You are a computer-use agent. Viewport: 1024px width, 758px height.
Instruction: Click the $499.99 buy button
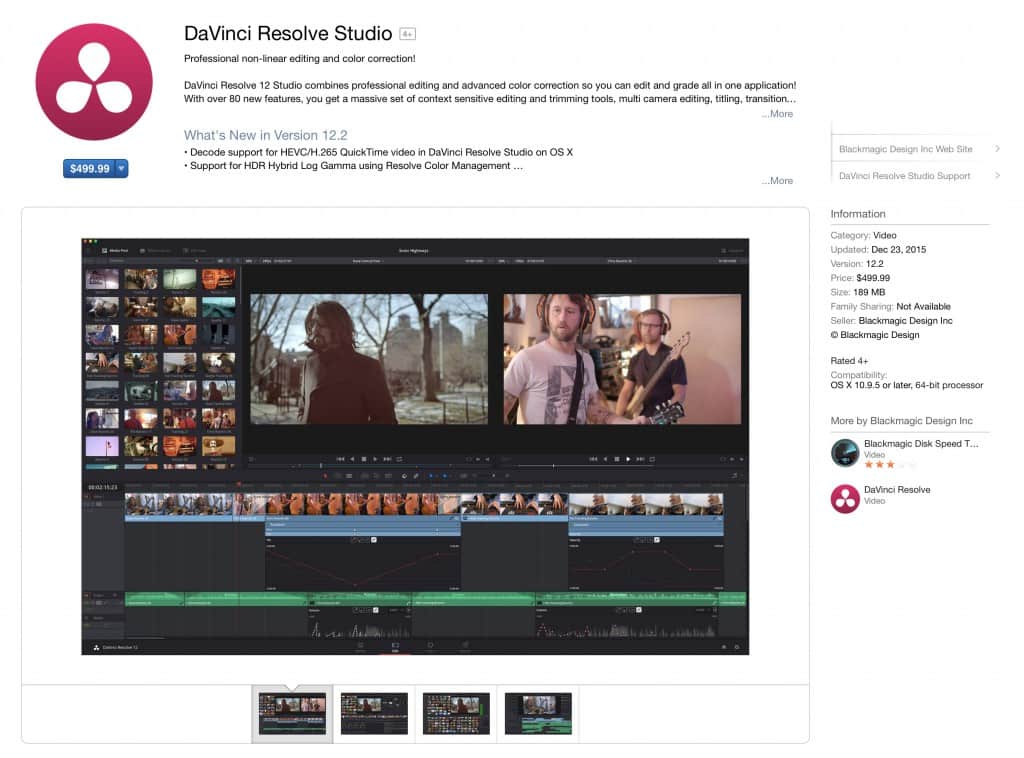coord(89,168)
